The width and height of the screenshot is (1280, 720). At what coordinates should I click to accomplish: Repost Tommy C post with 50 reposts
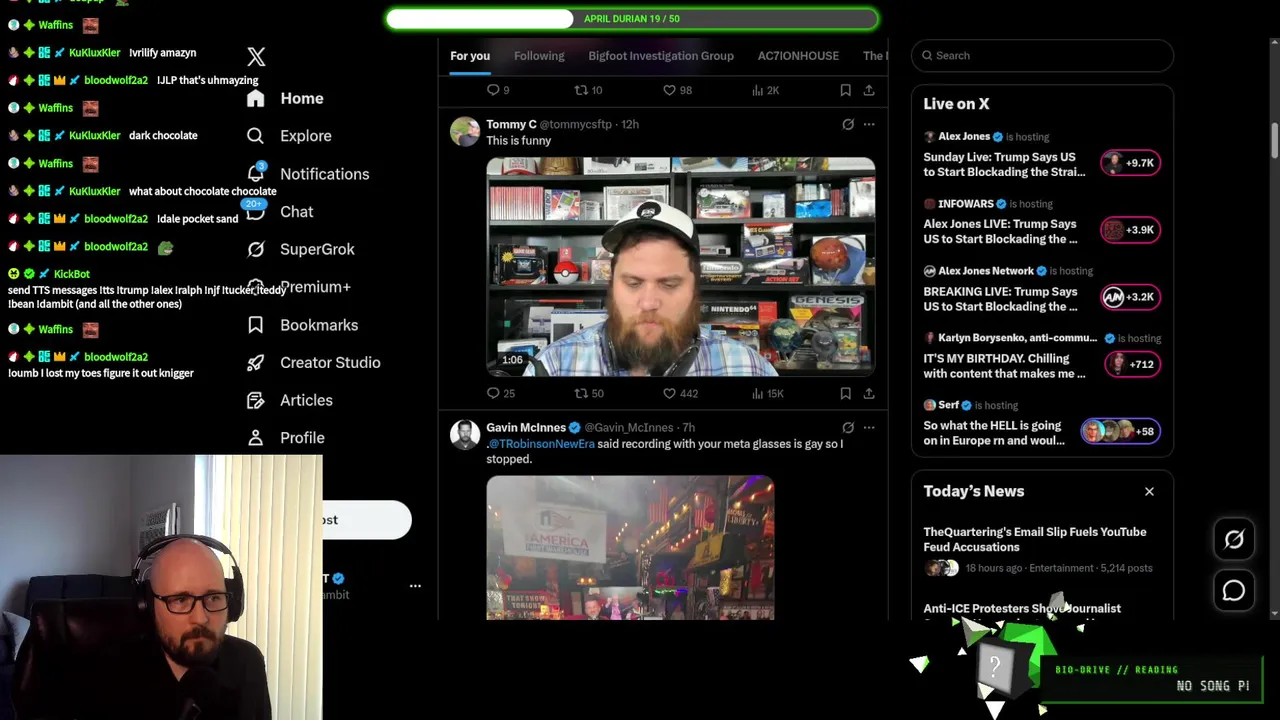point(589,394)
